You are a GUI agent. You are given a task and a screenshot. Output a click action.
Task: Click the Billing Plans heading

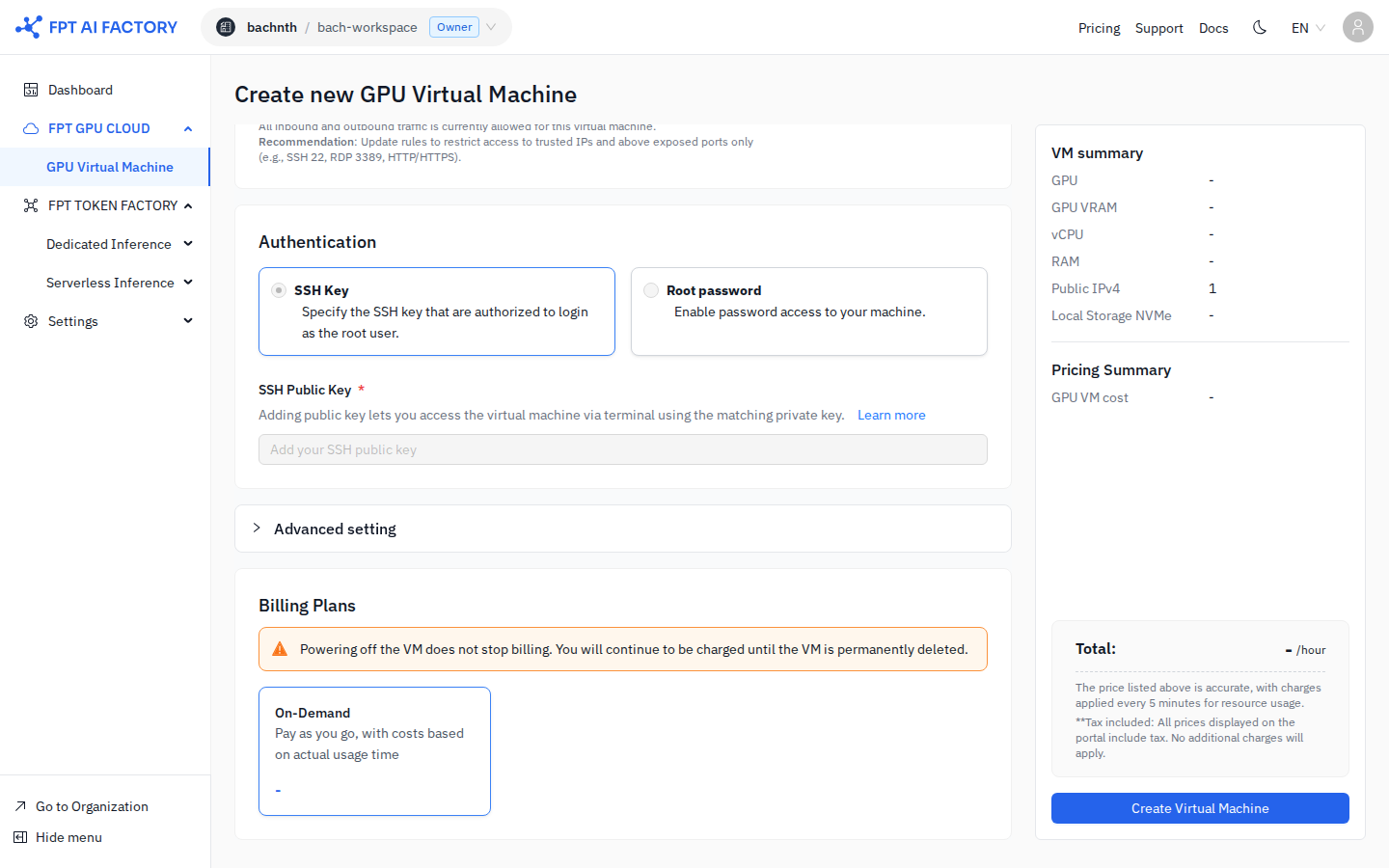(307, 606)
